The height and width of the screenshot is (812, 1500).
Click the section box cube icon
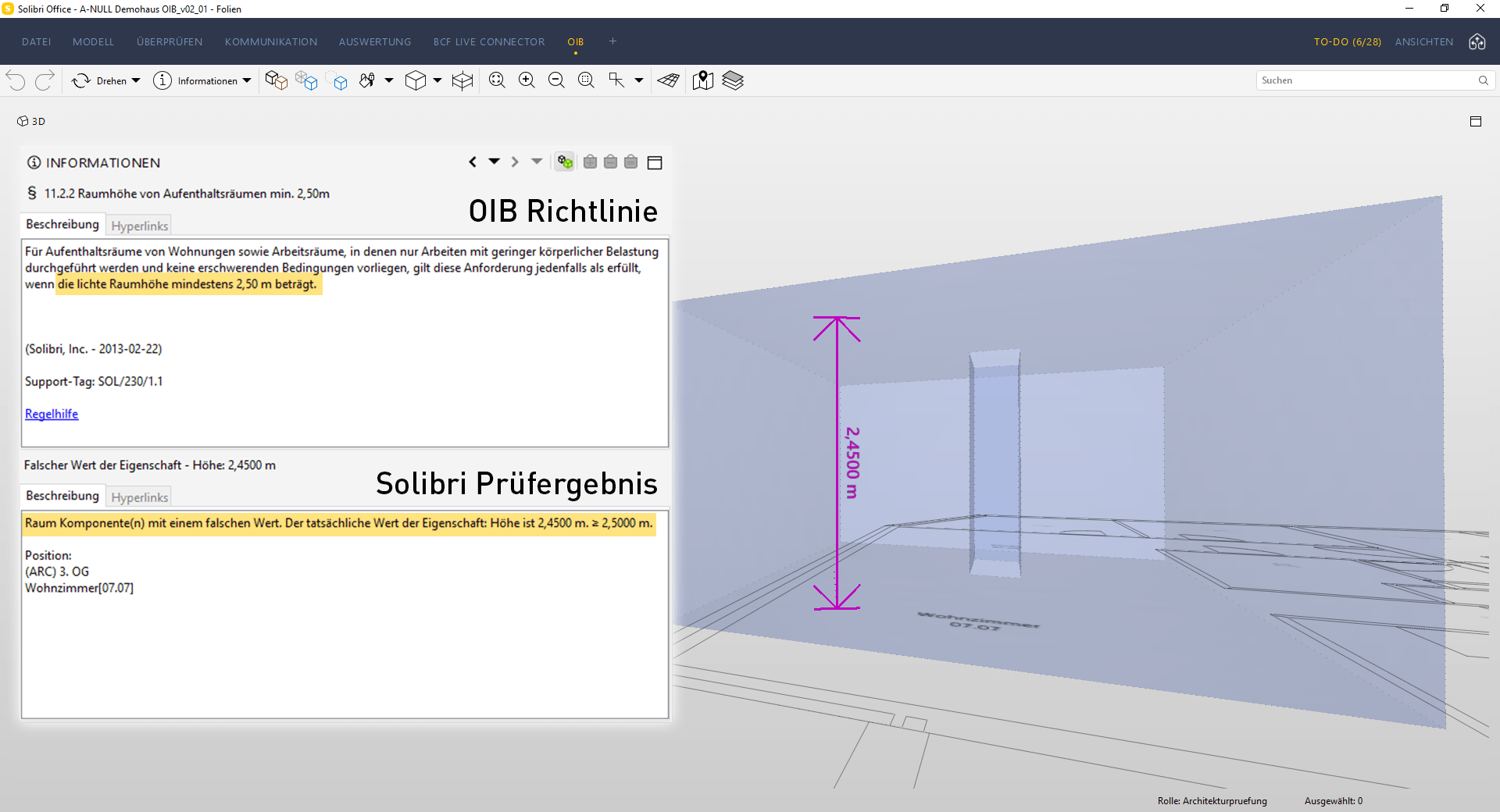click(462, 80)
